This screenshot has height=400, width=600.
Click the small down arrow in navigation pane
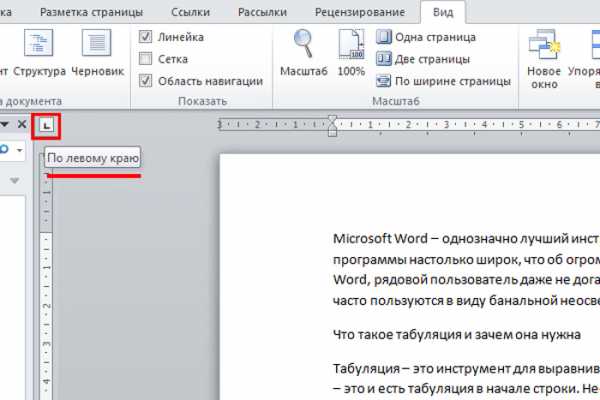pos(15,180)
